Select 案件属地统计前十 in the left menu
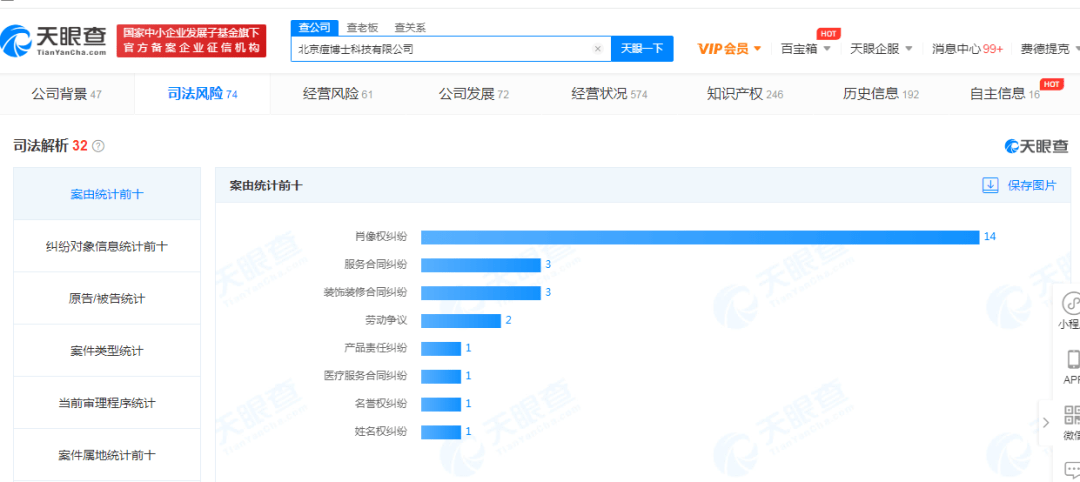 107,455
